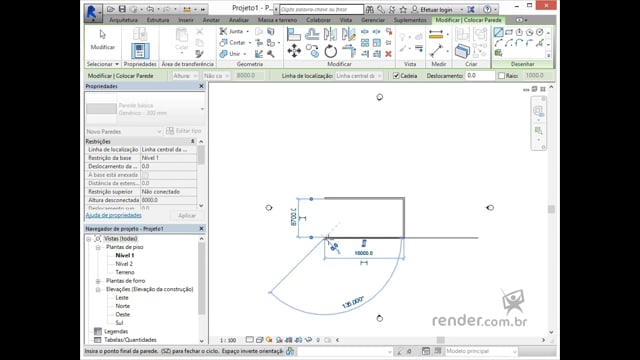Image resolution: width=640 pixels, height=360 pixels.
Task: Click the Pick Faces draw tool
Action: click(498, 53)
